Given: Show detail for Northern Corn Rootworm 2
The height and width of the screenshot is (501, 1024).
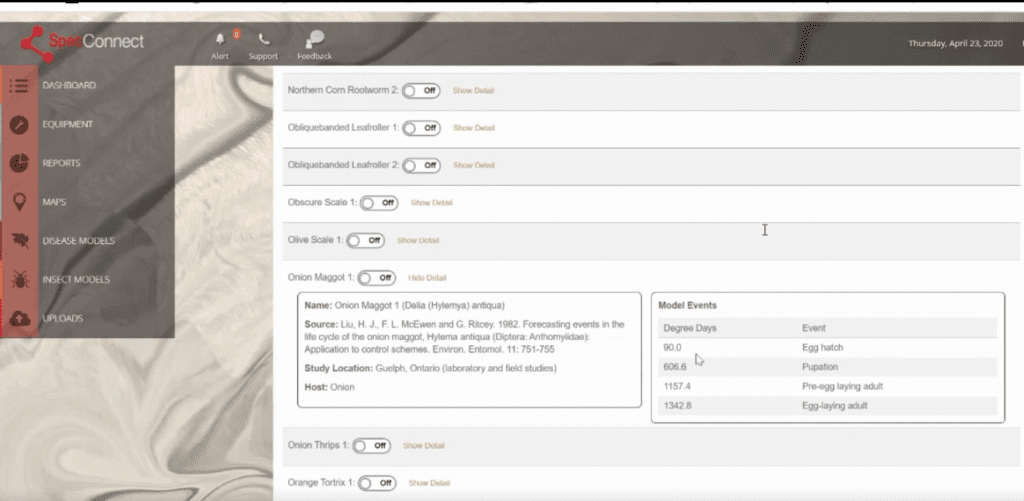Looking at the screenshot, I should click(473, 91).
